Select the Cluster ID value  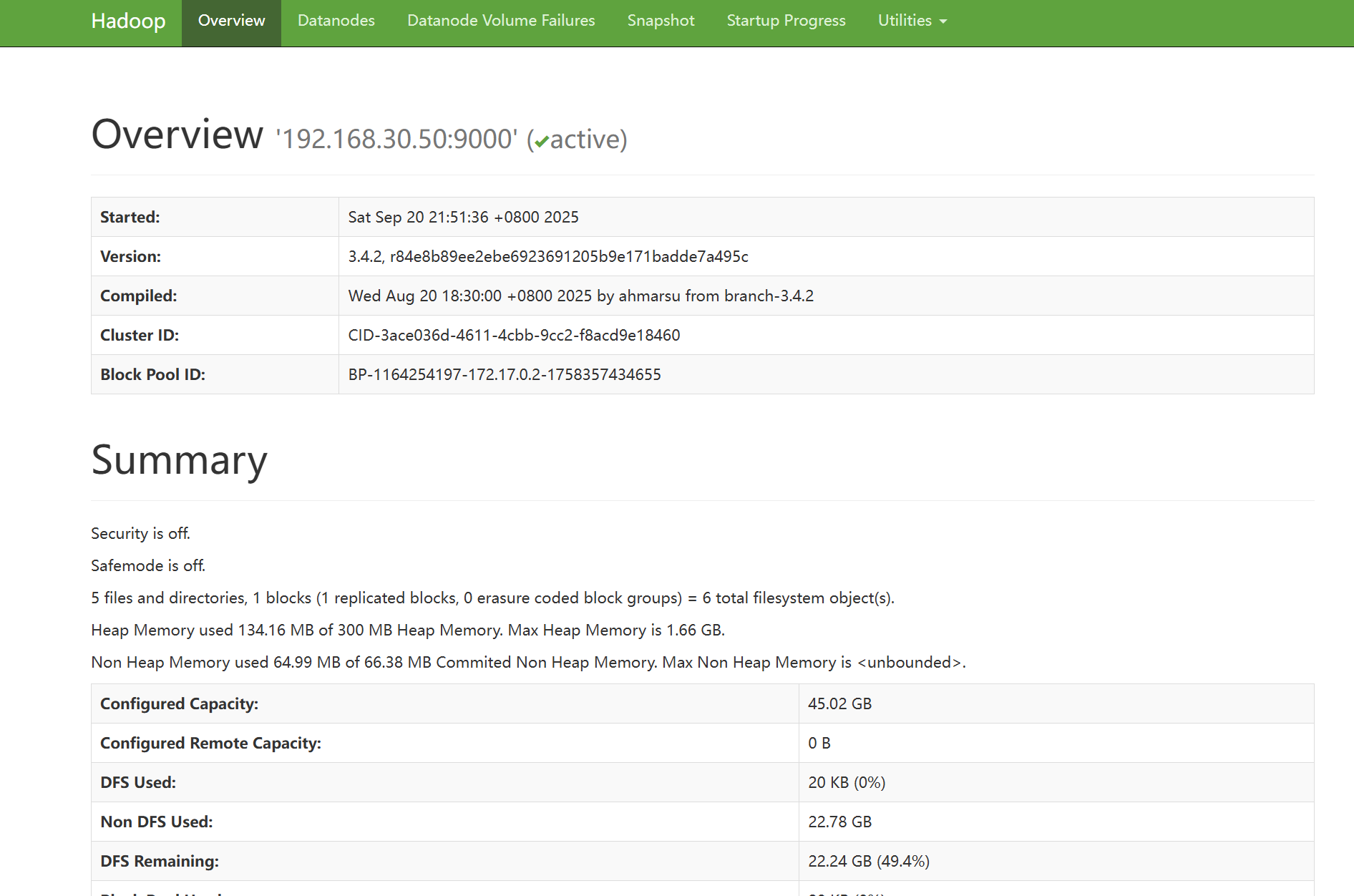514,336
